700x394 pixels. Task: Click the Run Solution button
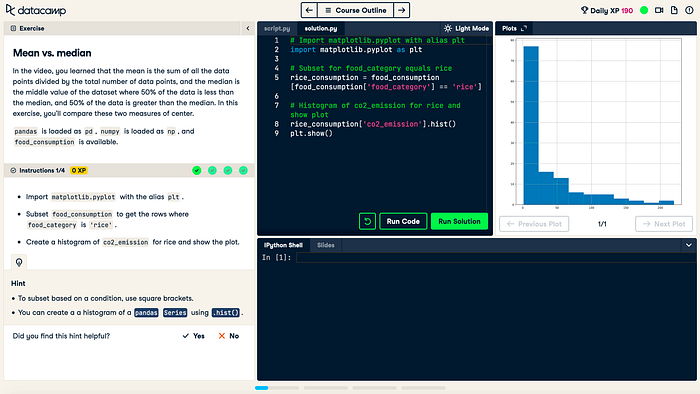tap(459, 221)
